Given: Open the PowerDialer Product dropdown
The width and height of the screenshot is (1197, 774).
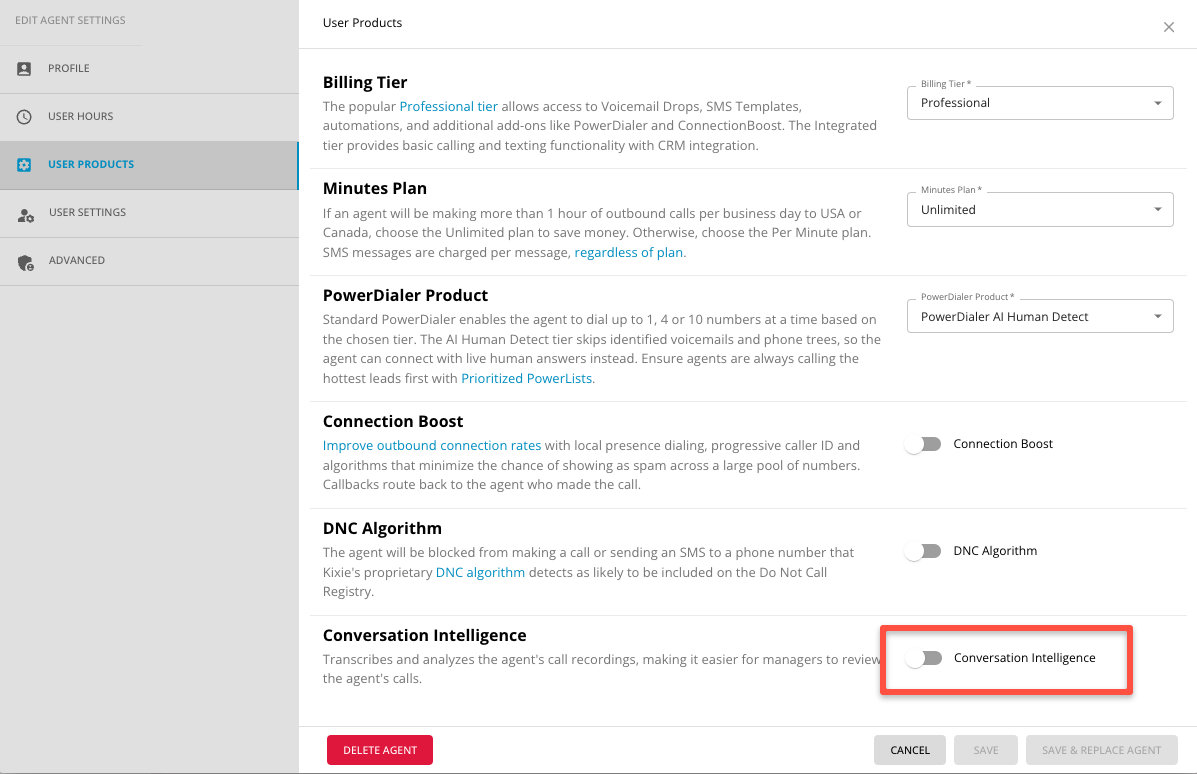Looking at the screenshot, I should (x=1040, y=317).
